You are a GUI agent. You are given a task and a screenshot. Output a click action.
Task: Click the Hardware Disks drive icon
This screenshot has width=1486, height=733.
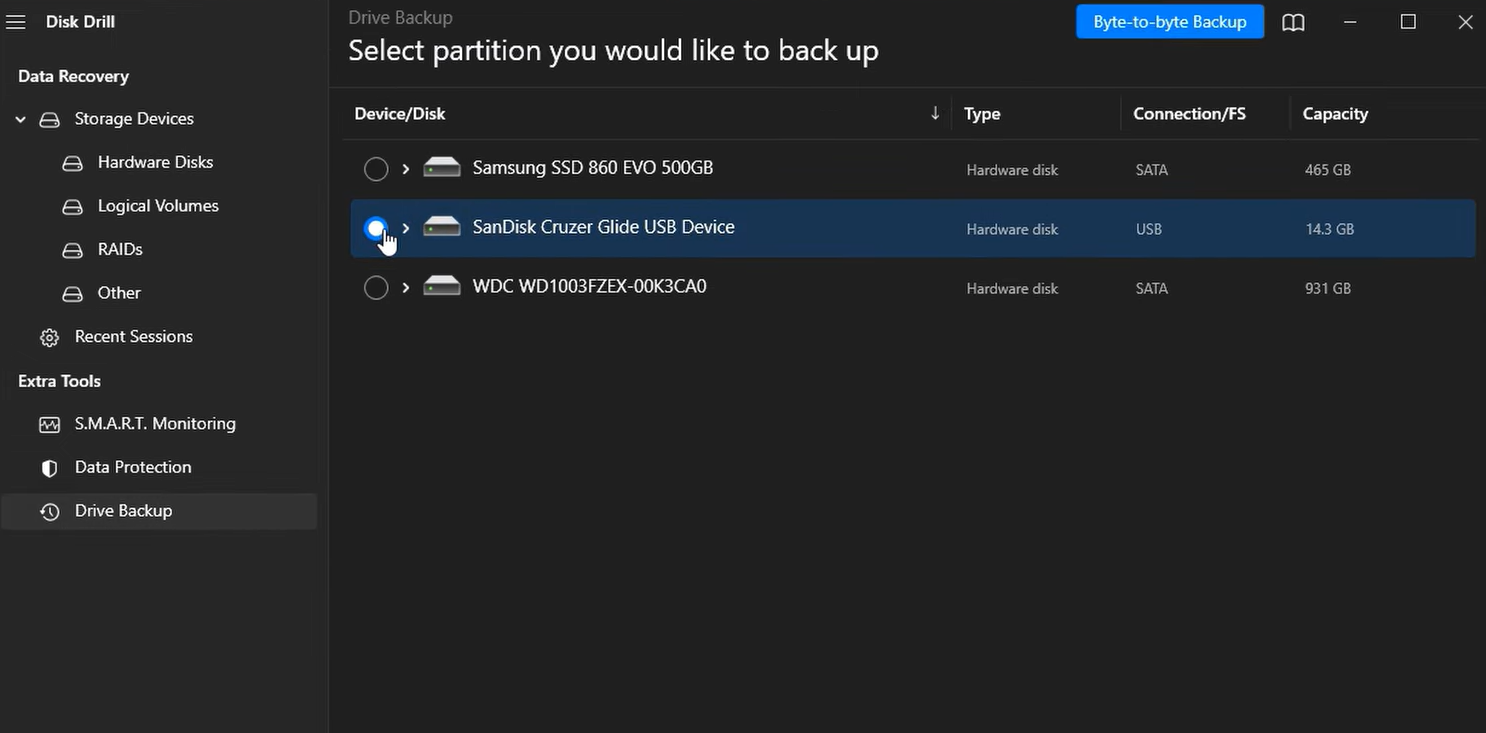(x=72, y=163)
